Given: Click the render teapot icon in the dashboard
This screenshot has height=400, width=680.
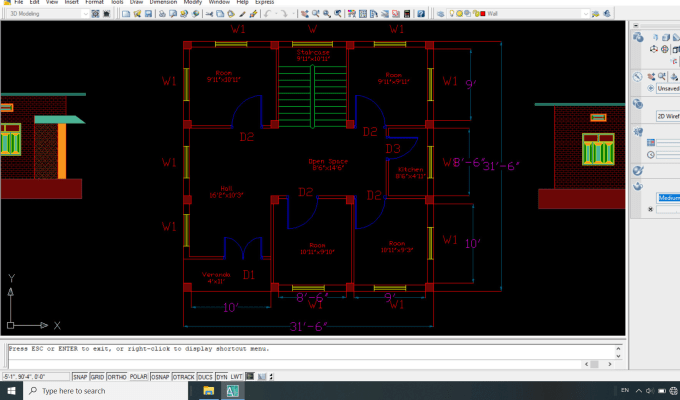Looking at the screenshot, I should coord(638,187).
